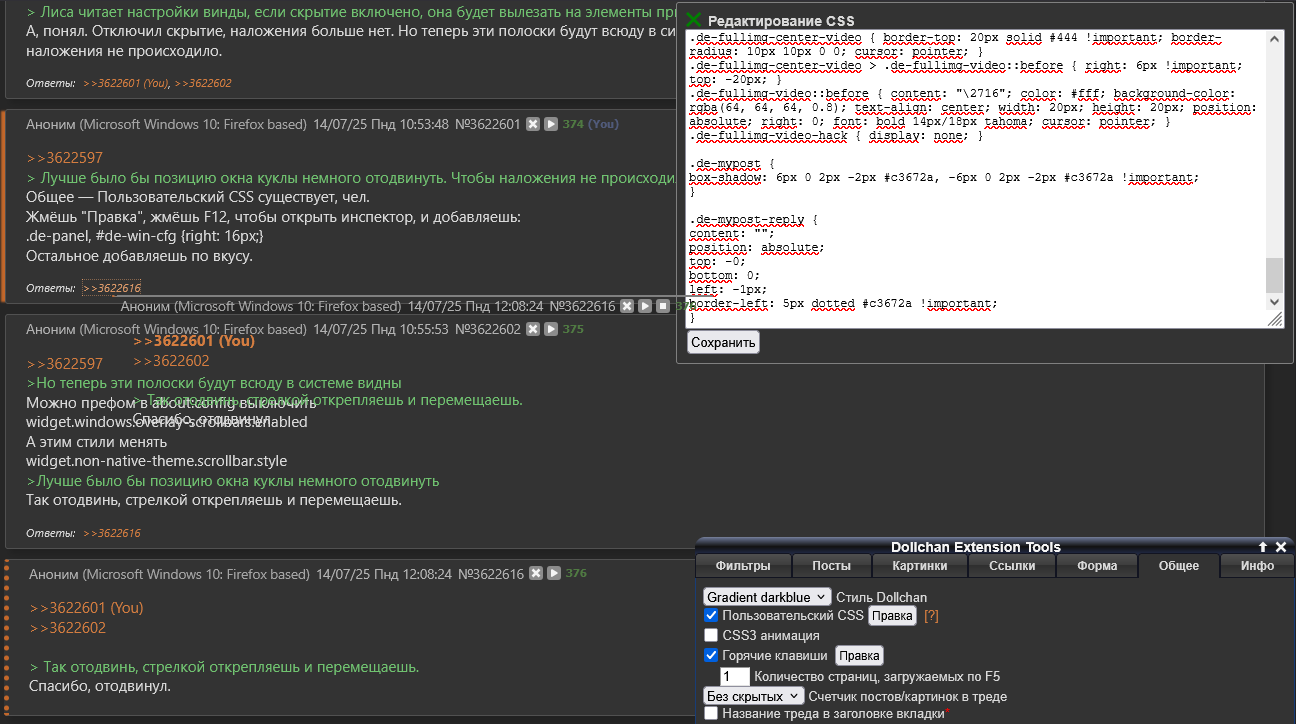Click the №3622602 post number
This screenshot has width=1296, height=724.
(x=488, y=329)
